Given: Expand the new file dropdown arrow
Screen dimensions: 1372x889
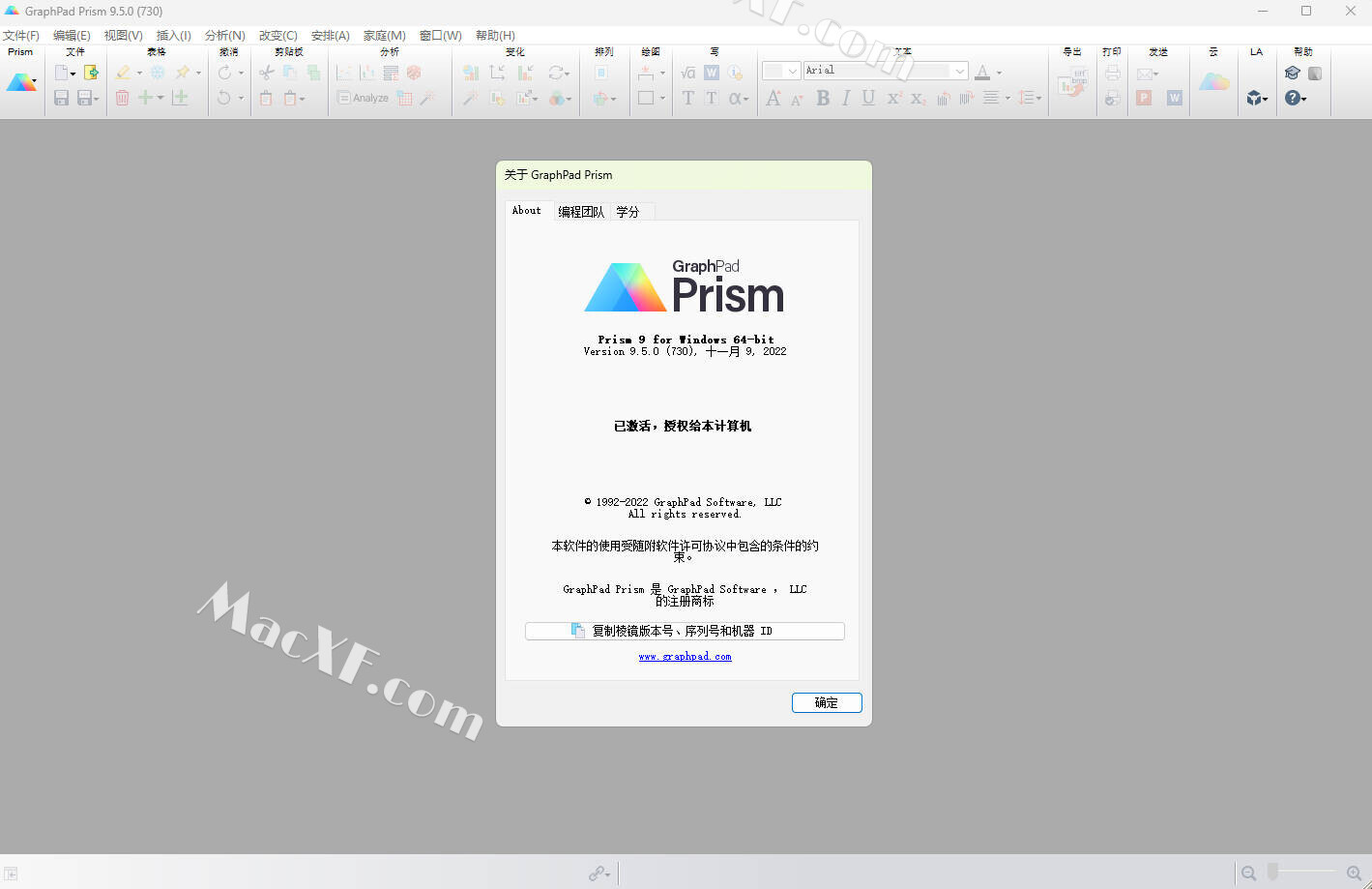Looking at the screenshot, I should [x=73, y=74].
